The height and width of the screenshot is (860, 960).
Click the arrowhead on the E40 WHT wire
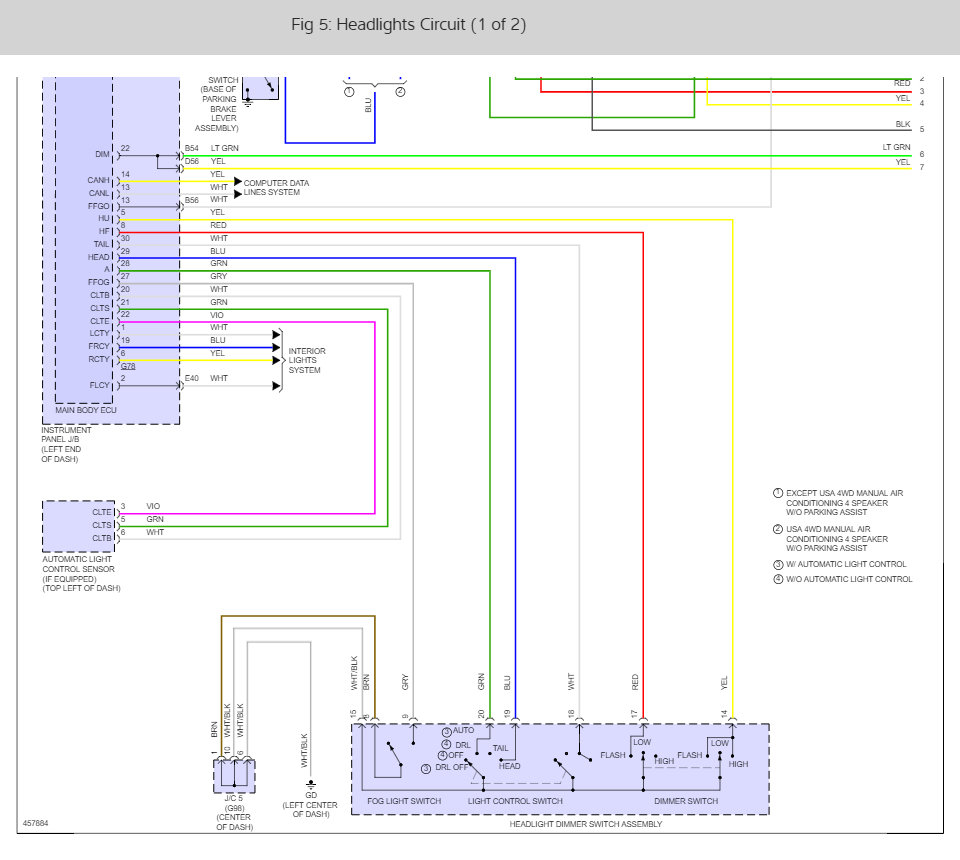click(x=276, y=386)
